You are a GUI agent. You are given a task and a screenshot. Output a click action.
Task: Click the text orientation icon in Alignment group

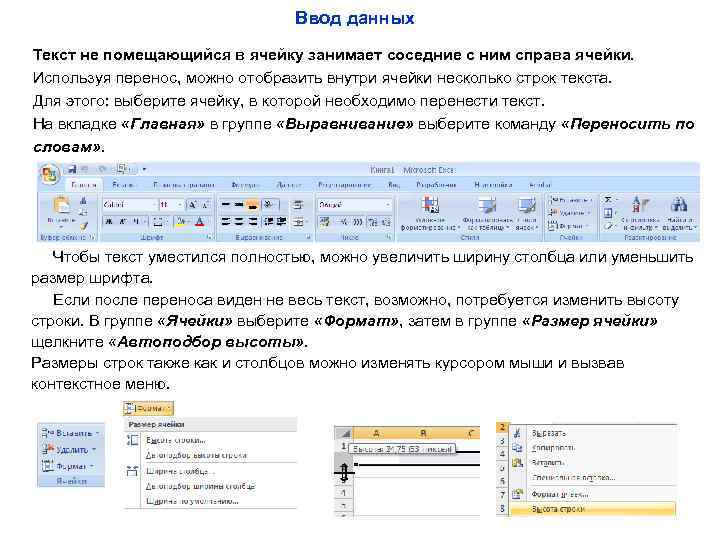coord(270,204)
